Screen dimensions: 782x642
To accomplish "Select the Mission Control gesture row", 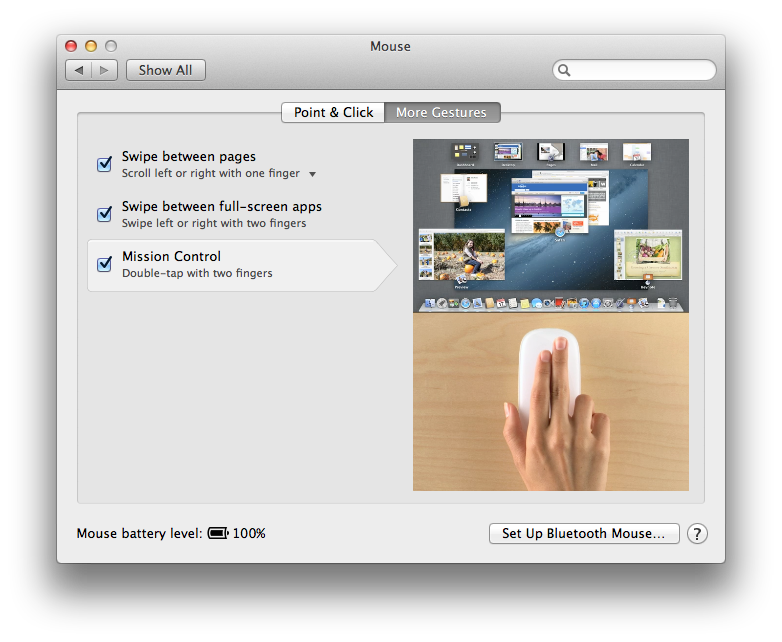I will pos(242,265).
